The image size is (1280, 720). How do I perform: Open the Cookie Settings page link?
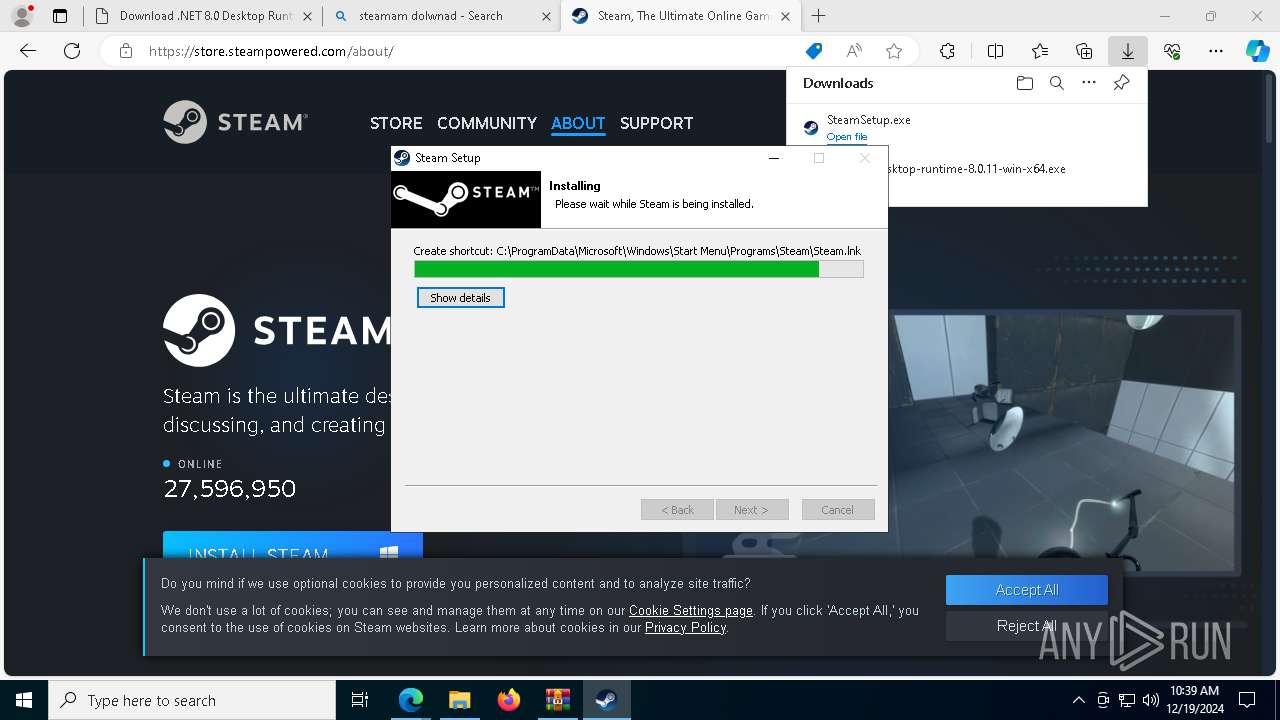coord(691,610)
